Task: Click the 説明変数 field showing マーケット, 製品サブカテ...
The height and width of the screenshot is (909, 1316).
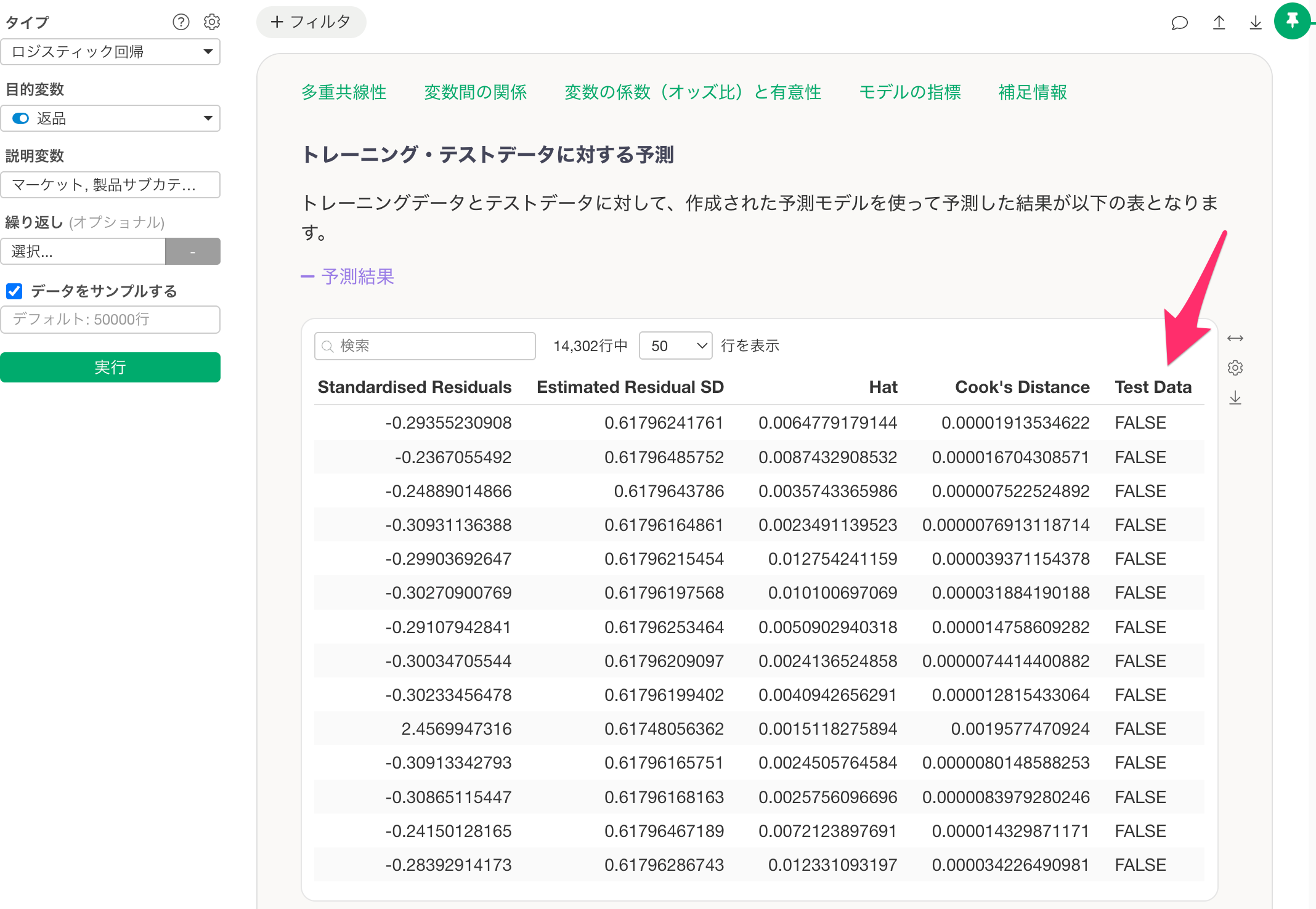Action: pos(110,185)
